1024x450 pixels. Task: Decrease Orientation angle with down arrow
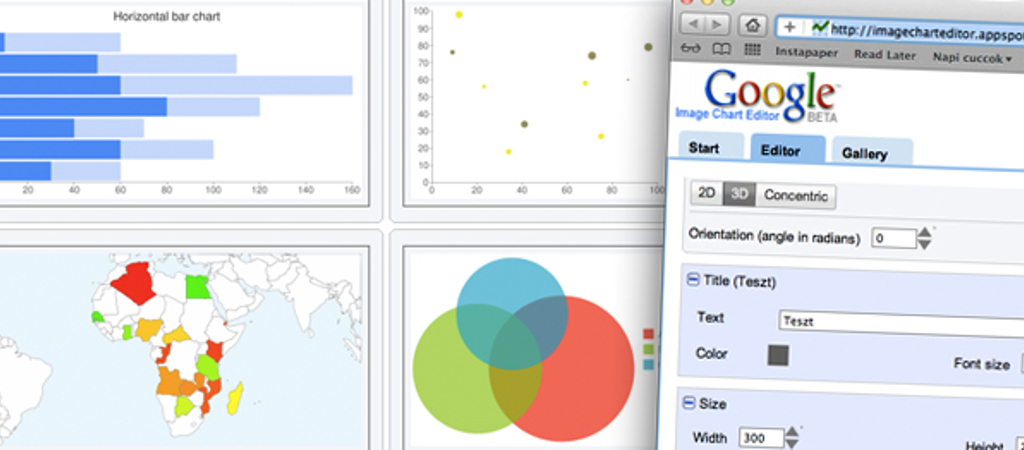pyautogui.click(x=924, y=244)
